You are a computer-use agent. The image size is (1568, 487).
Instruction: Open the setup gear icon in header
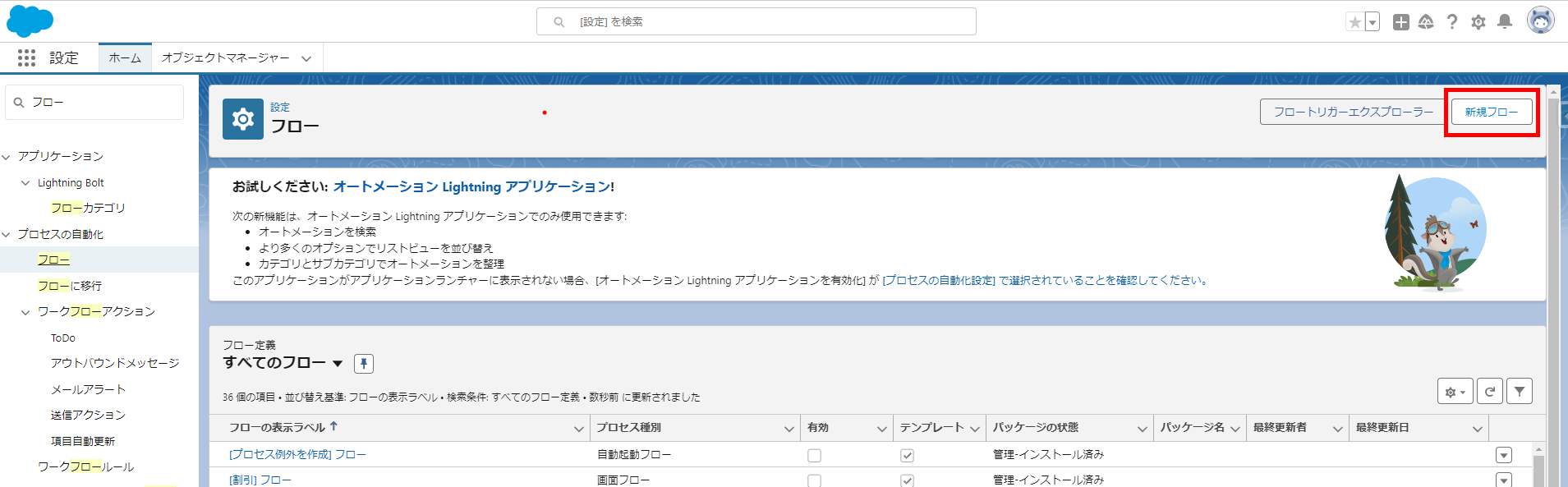(1478, 22)
